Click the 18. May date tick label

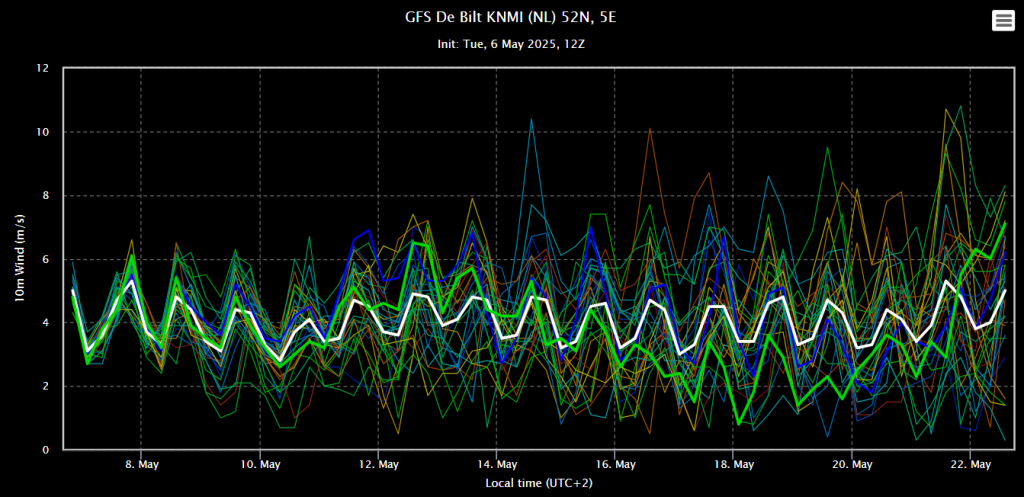pos(733,464)
